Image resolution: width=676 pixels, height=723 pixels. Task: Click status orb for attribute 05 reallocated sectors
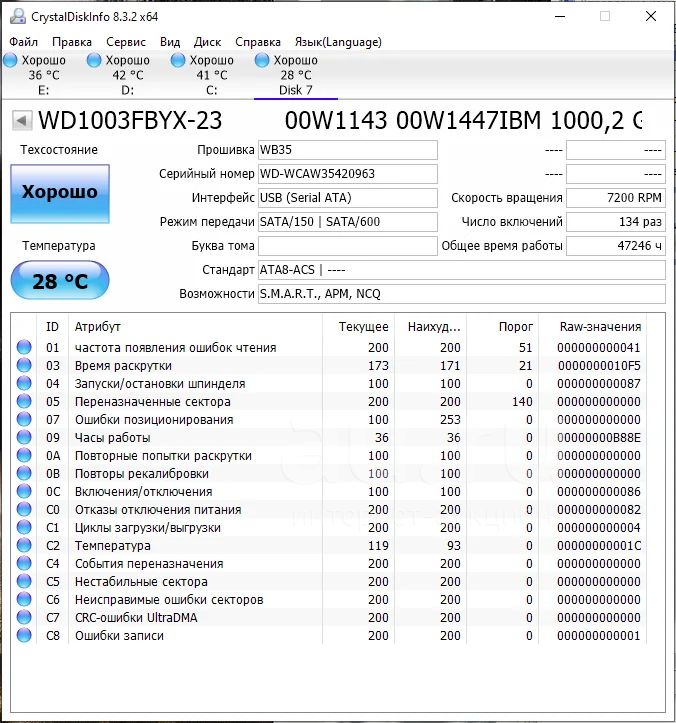(x=24, y=402)
